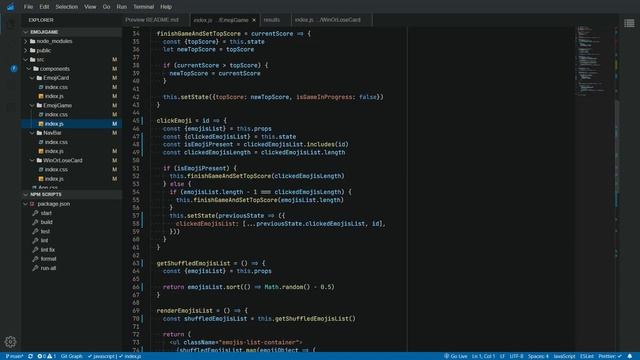Open the settings gear in activity bar
640x360 pixels.
coord(11,342)
